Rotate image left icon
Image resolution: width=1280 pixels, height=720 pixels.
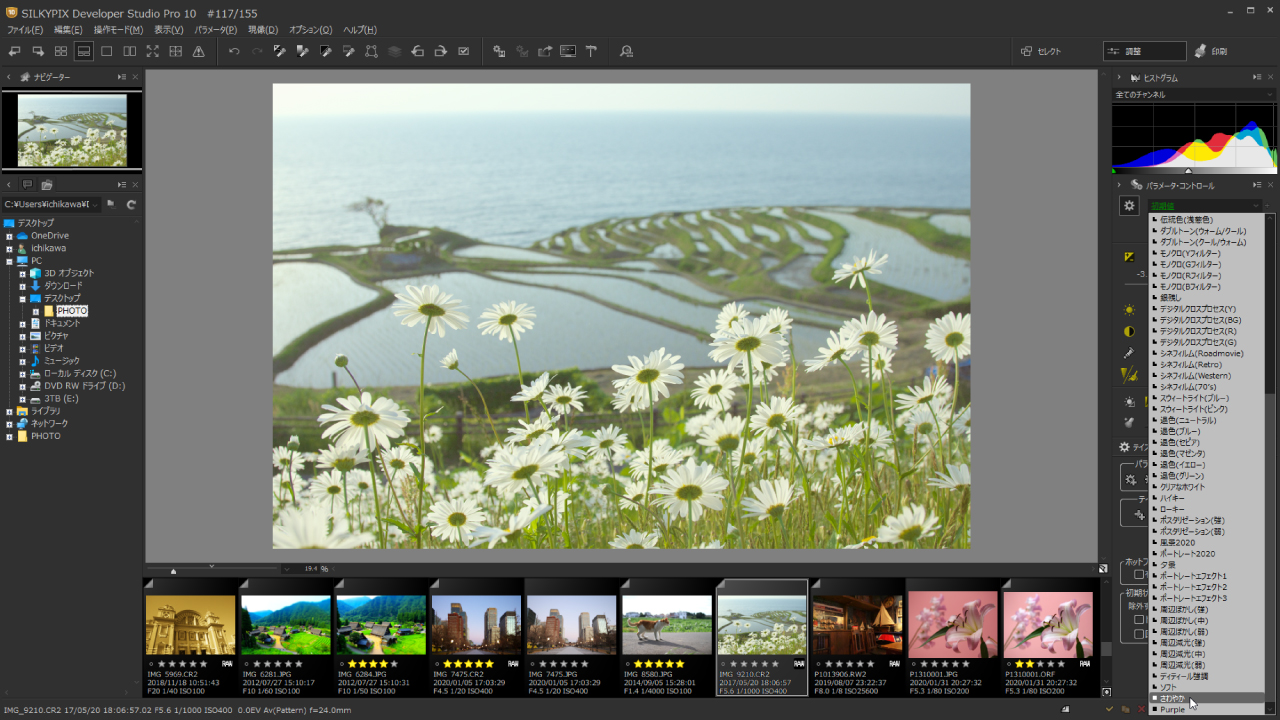[x=417, y=51]
